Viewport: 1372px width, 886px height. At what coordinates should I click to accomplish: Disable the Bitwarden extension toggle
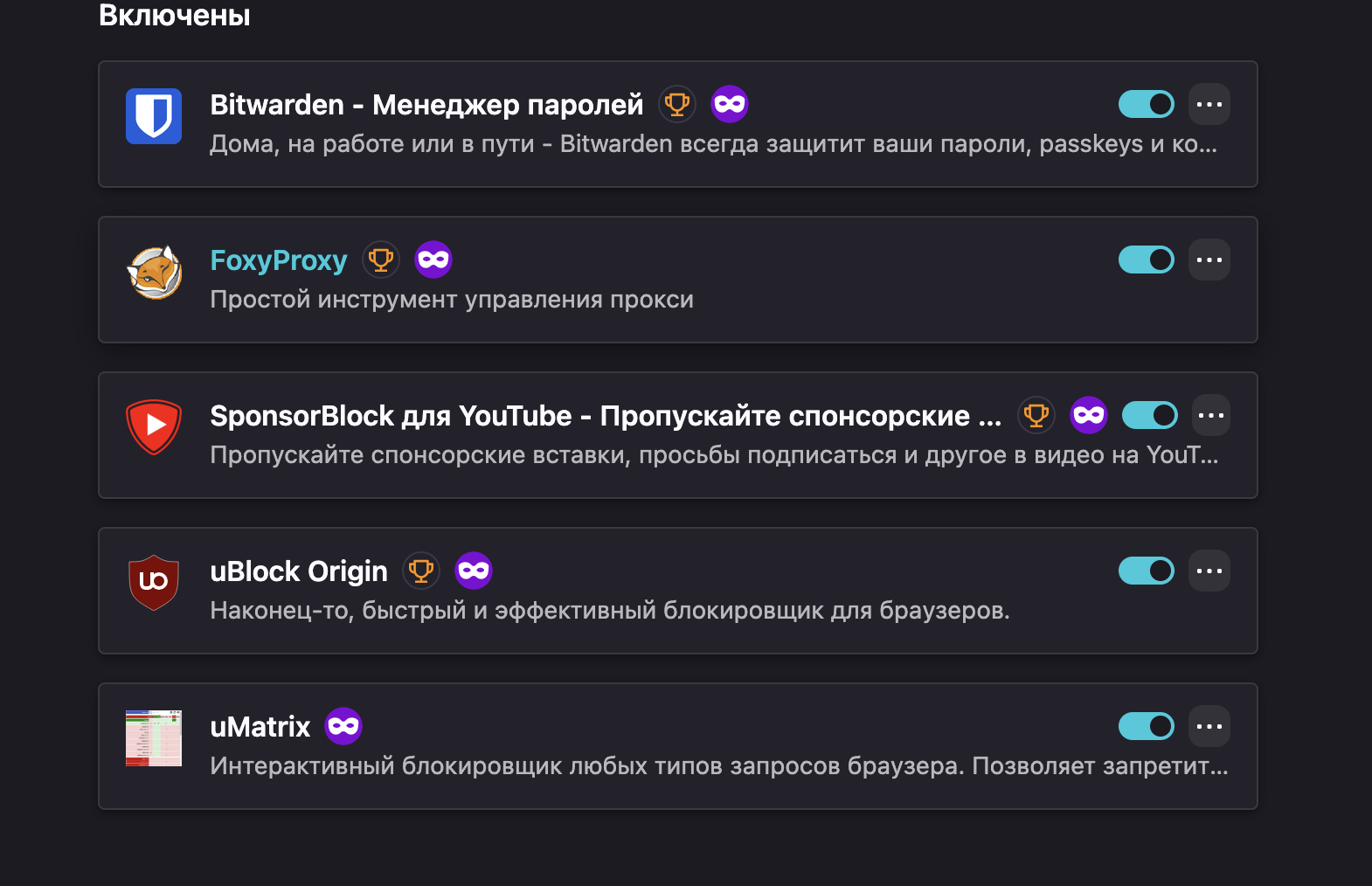pyautogui.click(x=1147, y=104)
